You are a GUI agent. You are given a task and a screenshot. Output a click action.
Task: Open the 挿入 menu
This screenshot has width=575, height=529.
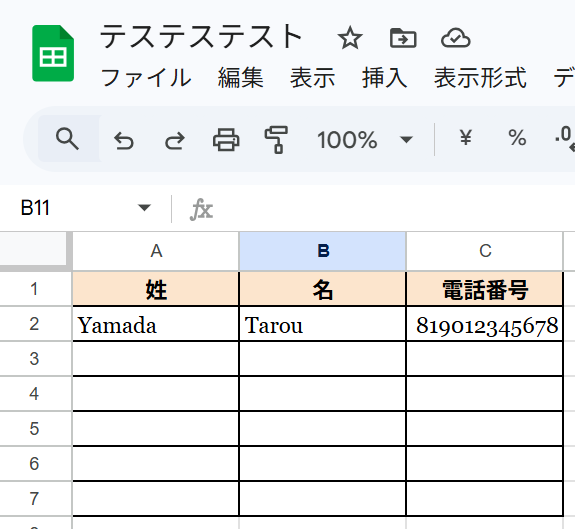coord(385,78)
